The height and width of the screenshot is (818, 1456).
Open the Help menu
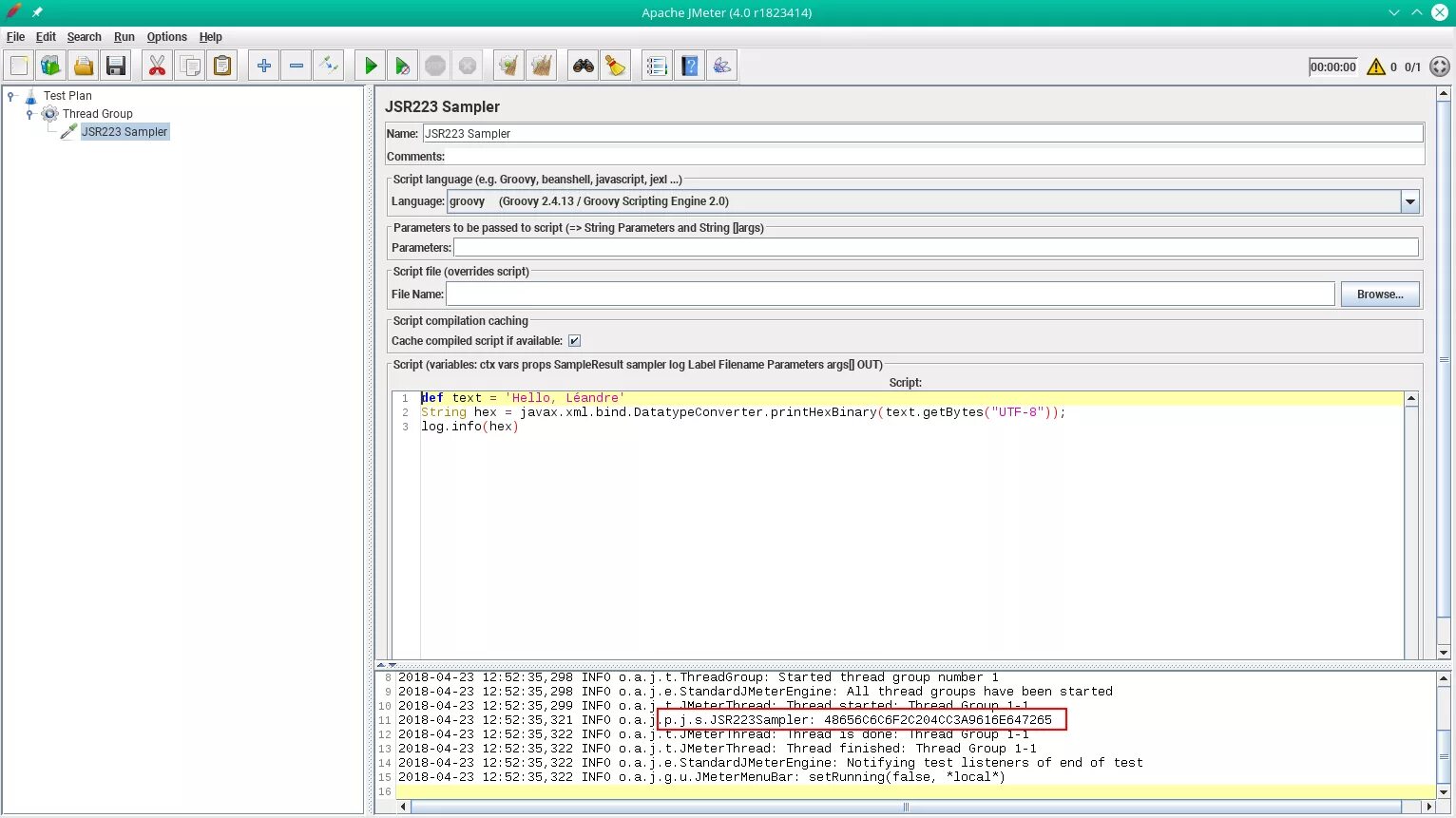tap(210, 37)
